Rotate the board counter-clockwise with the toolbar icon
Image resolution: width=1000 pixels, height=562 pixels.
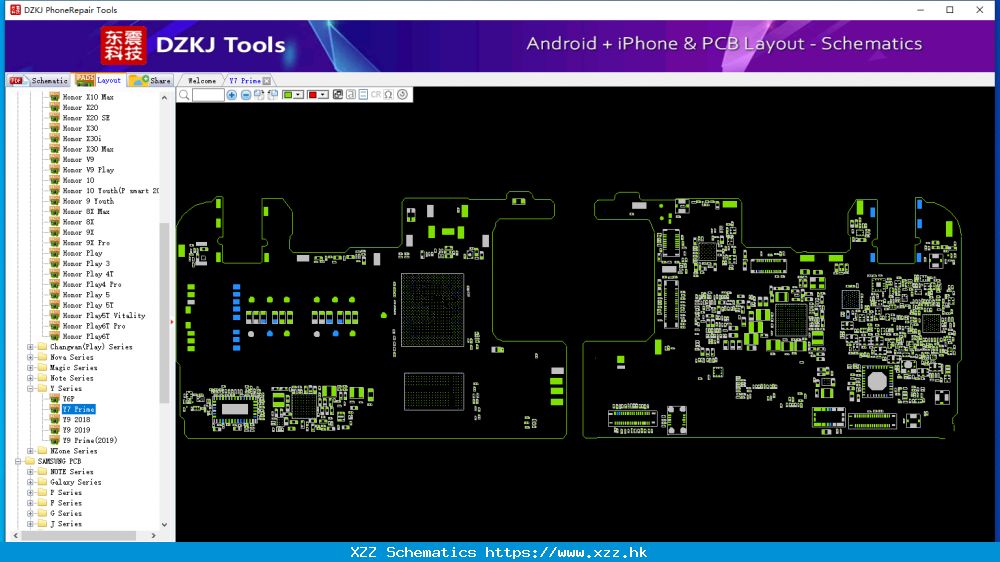273,95
